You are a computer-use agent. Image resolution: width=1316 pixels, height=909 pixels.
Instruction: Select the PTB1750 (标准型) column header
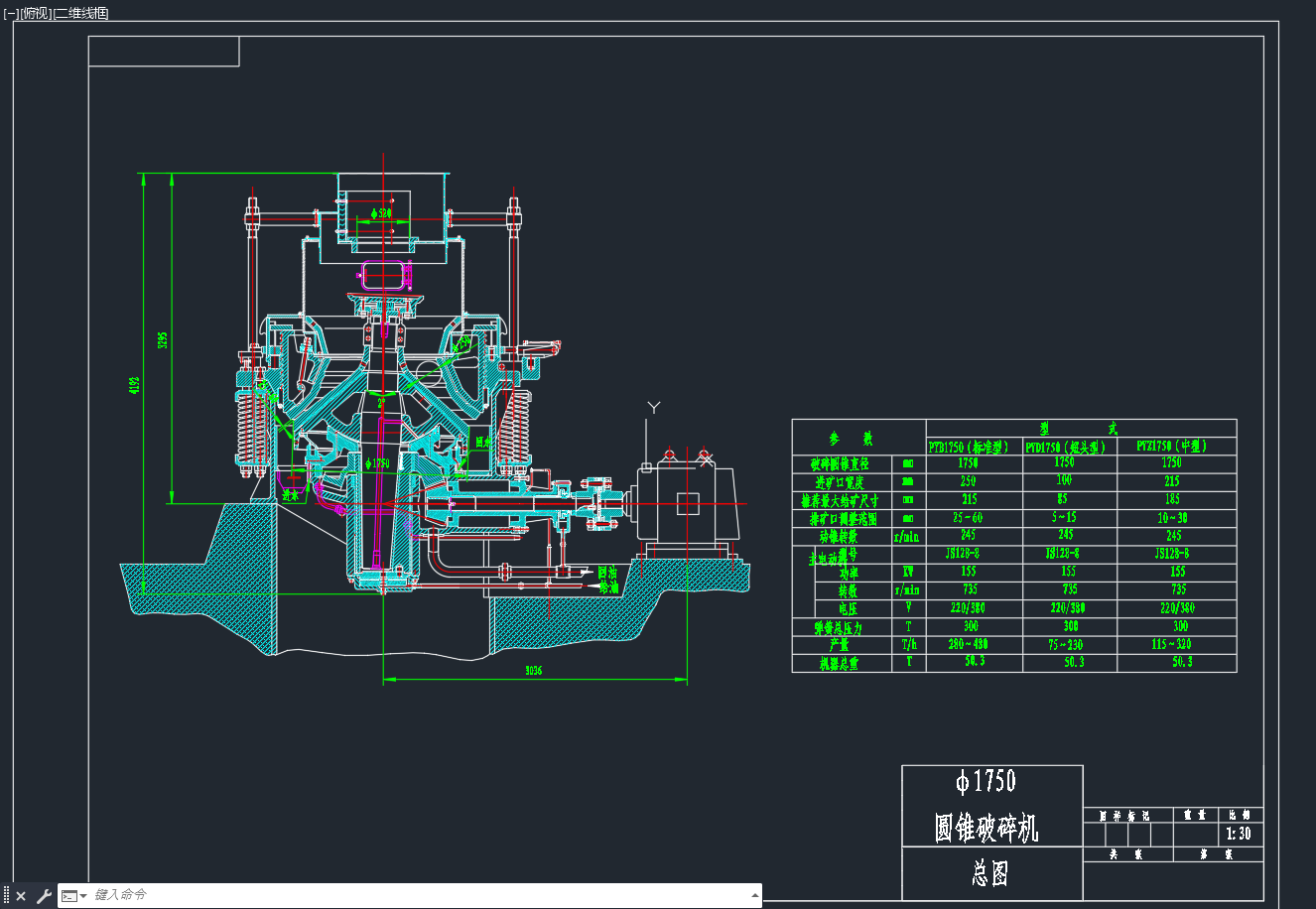click(968, 447)
